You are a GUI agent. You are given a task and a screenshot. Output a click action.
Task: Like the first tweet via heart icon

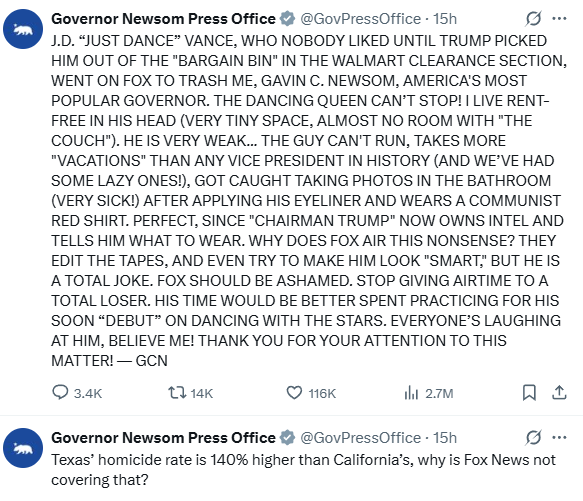(294, 393)
